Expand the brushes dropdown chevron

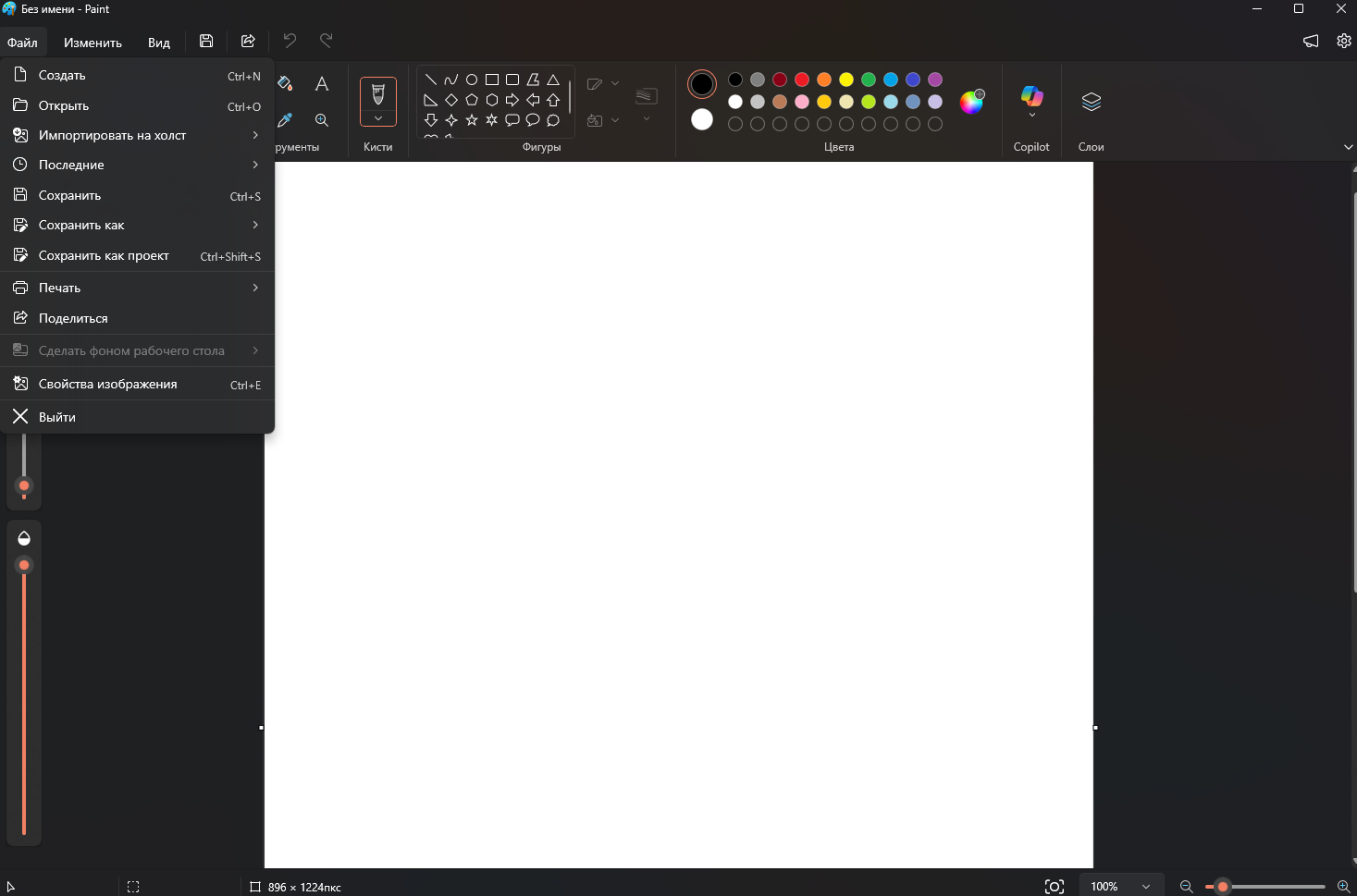(x=378, y=118)
